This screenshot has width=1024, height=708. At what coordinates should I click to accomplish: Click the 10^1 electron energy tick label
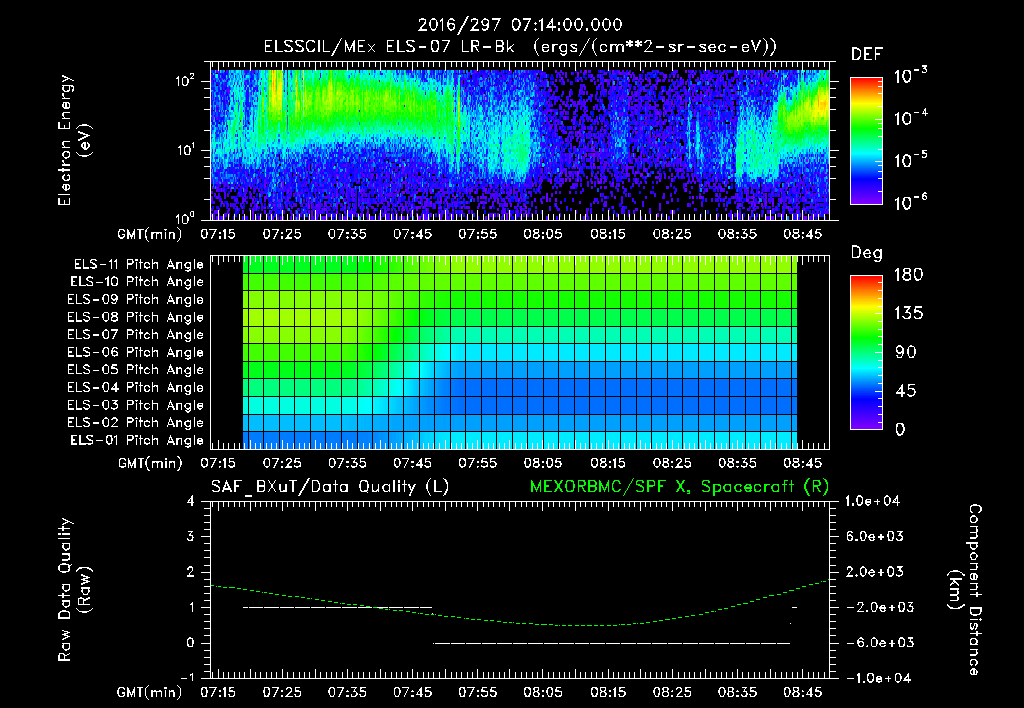tap(185, 150)
